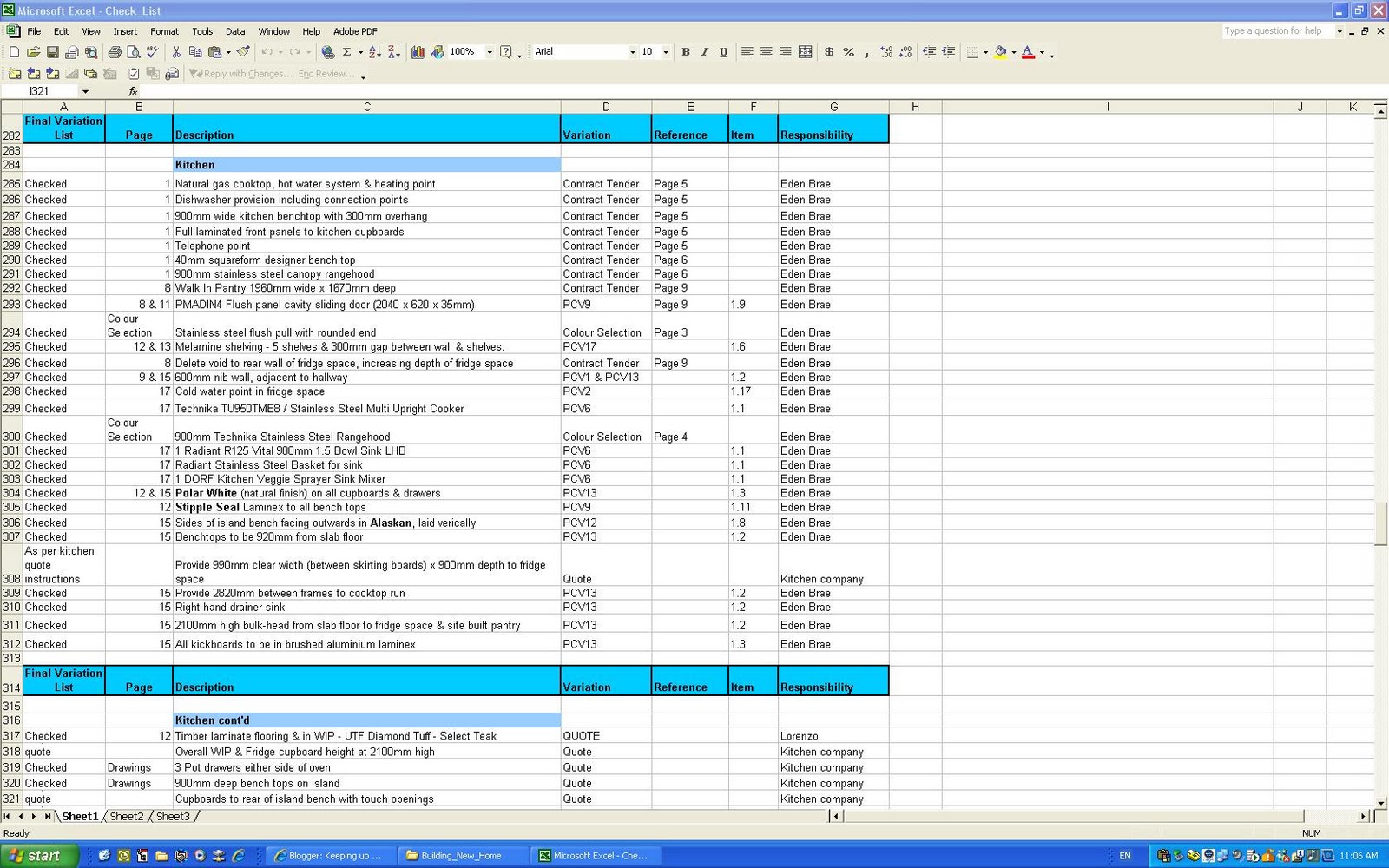Cut the selection with the scissors icon
1389x868 pixels.
click(x=176, y=52)
